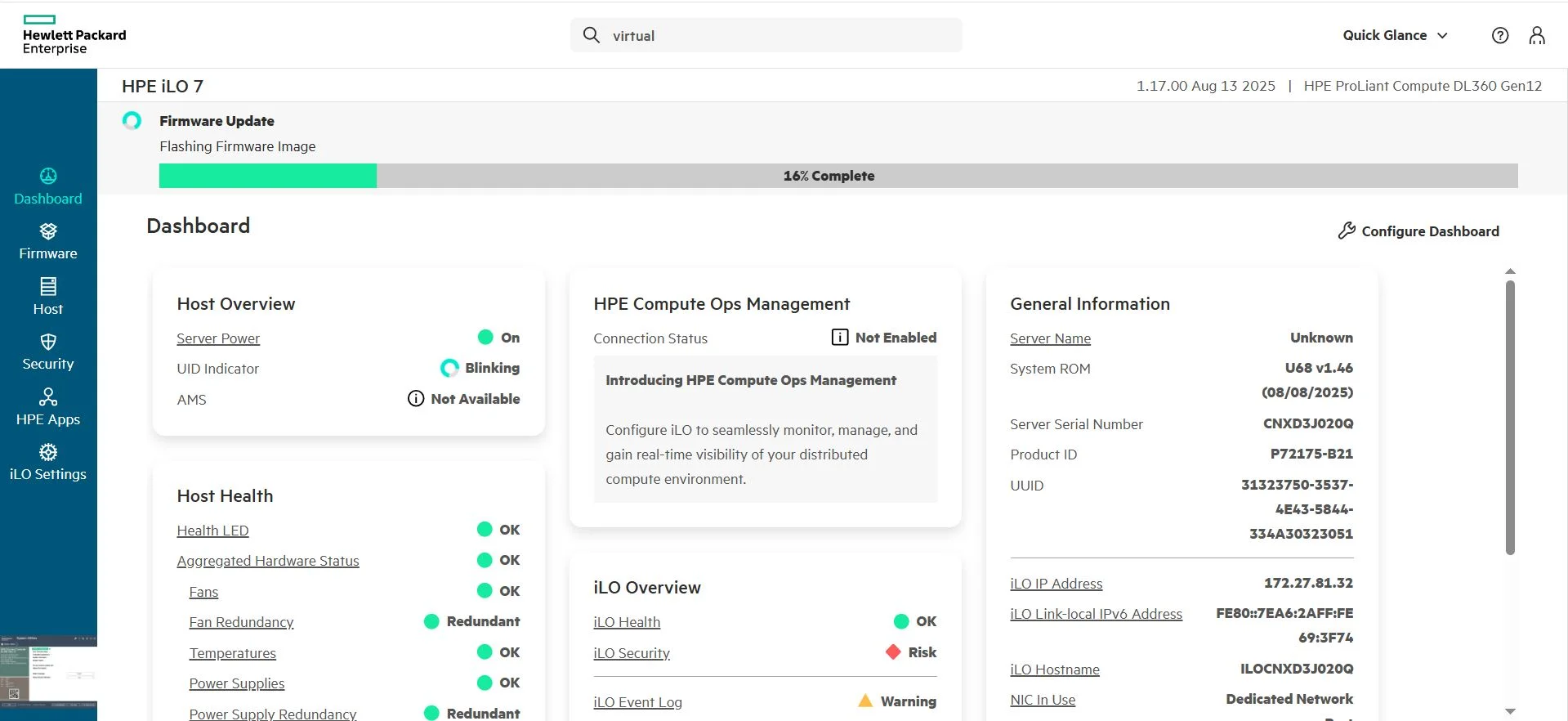Click the iLO Settings gear icon

point(48,452)
